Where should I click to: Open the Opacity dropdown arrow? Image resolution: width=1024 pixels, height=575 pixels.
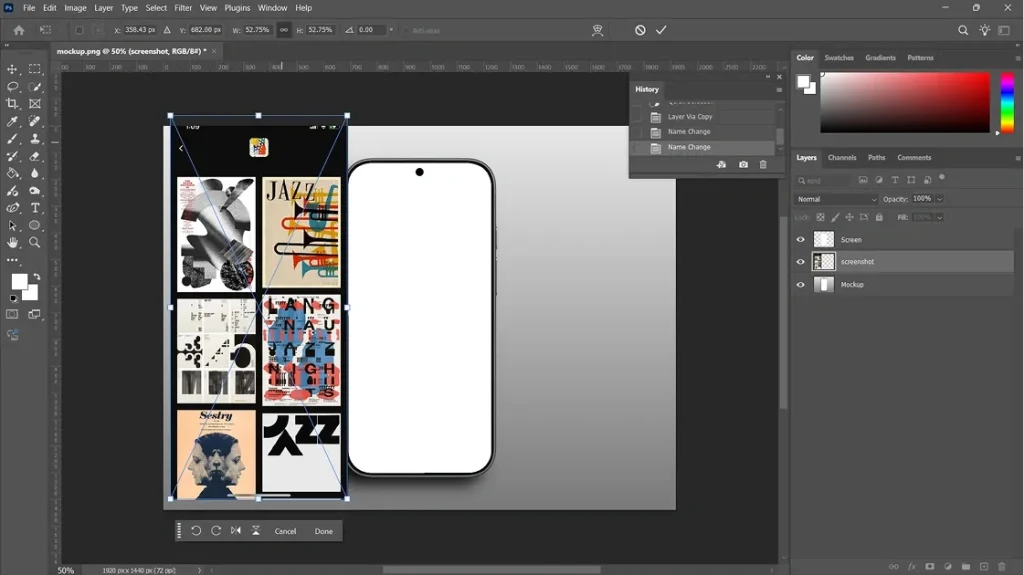click(x=939, y=199)
